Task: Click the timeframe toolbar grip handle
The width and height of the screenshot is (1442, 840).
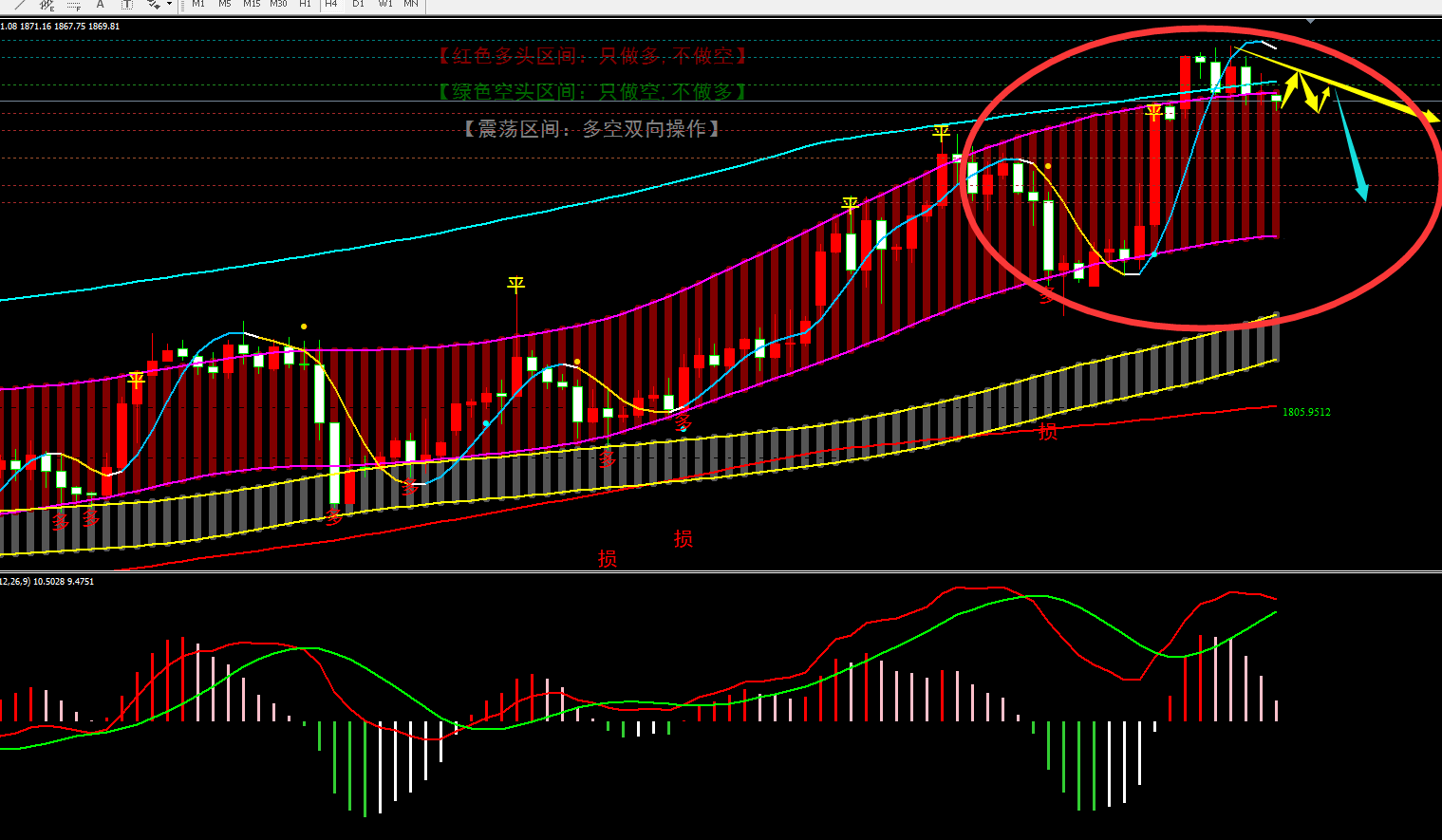Action: tap(182, 5)
